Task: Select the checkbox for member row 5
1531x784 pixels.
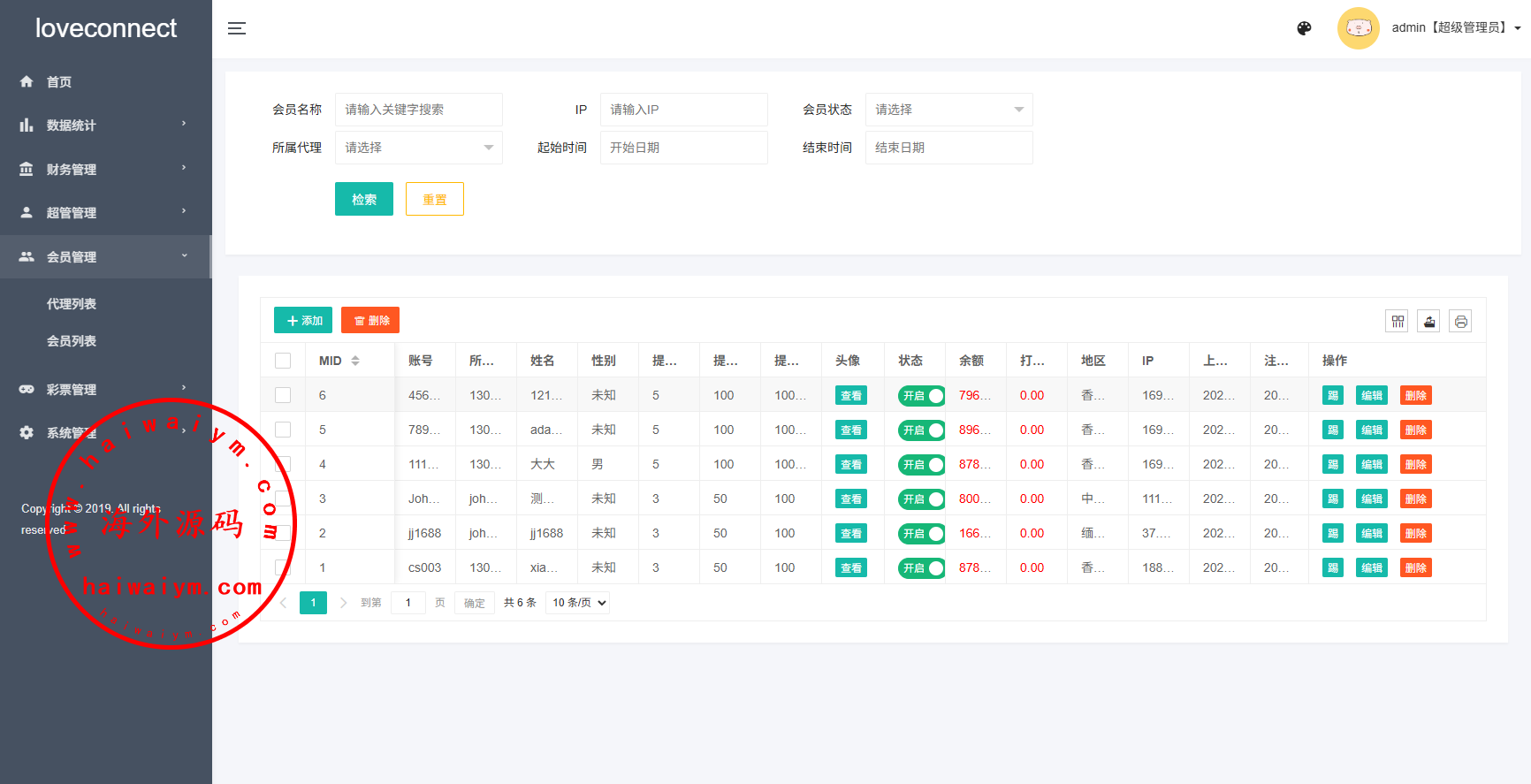Action: pyautogui.click(x=283, y=430)
